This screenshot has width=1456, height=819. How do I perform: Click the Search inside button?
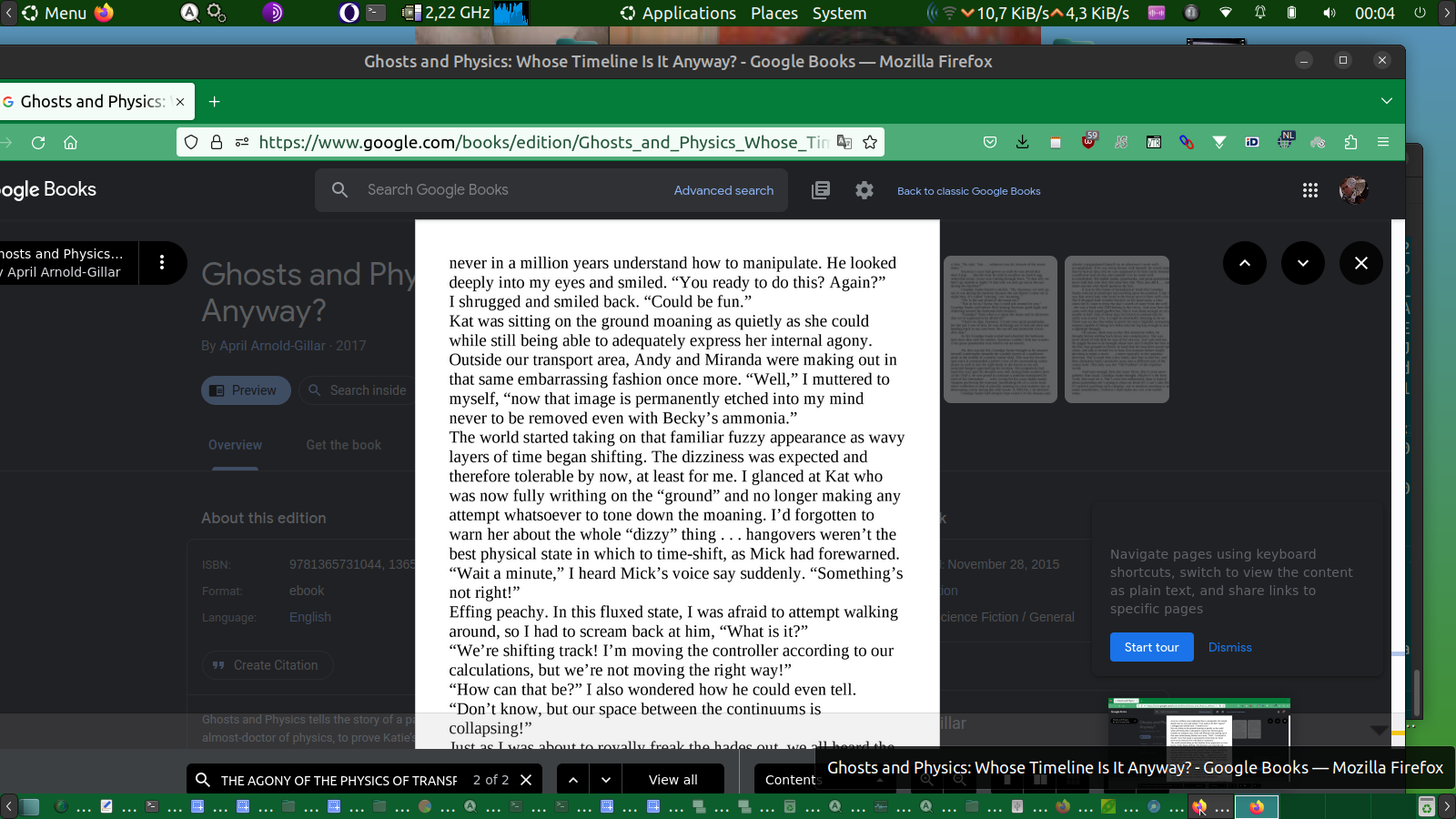[359, 390]
